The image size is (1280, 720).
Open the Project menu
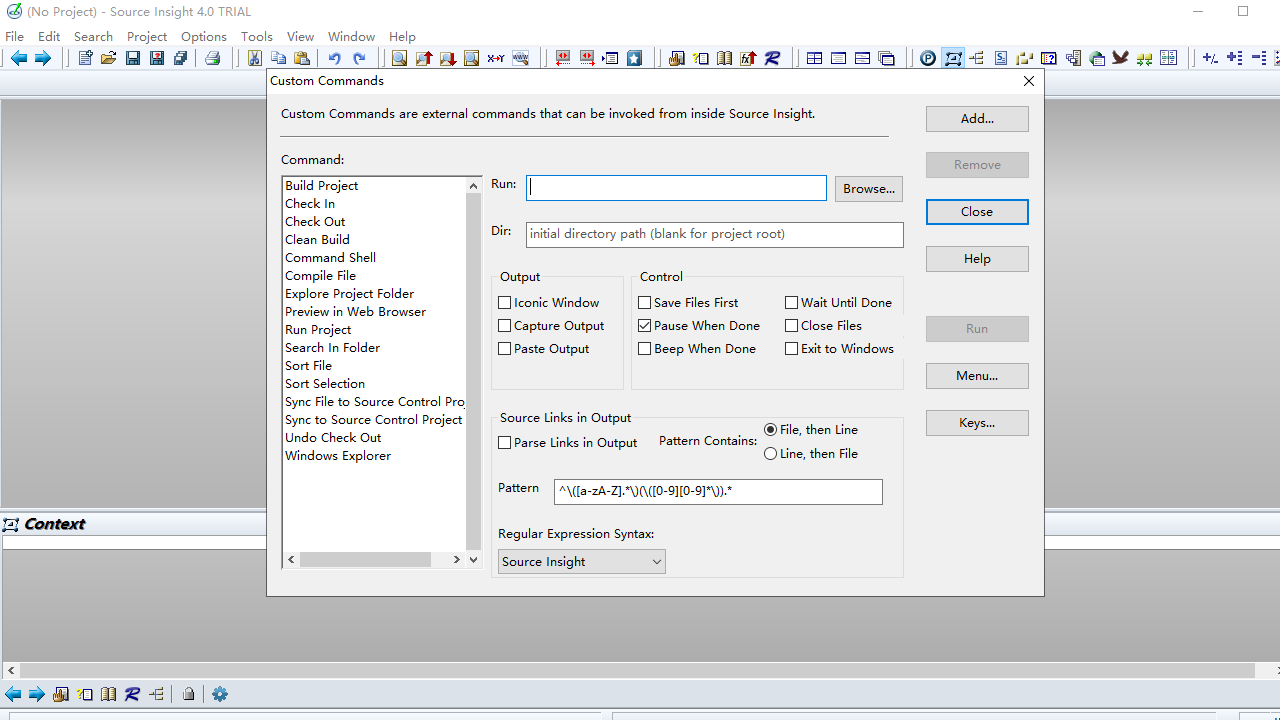pos(147,36)
